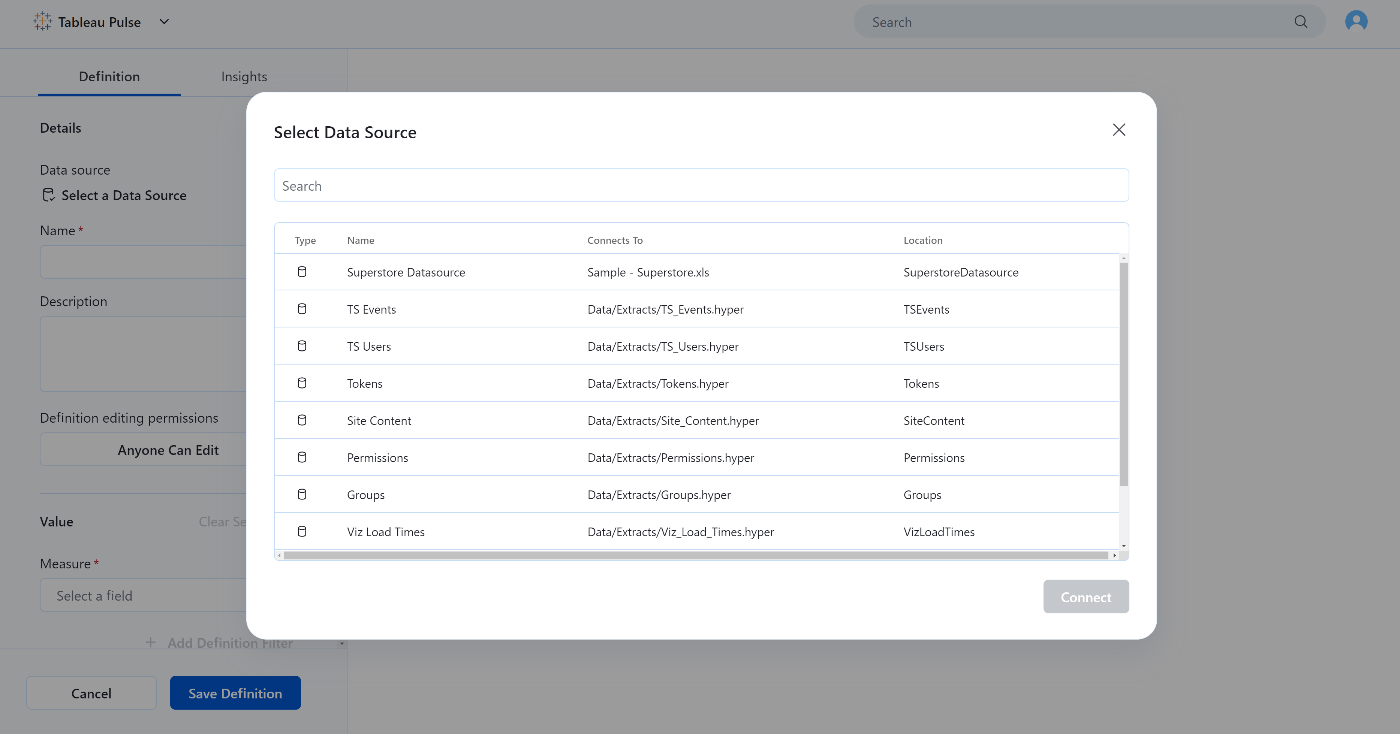1400x734 pixels.
Task: Click the data source icon for Permissions
Action: pos(302,457)
